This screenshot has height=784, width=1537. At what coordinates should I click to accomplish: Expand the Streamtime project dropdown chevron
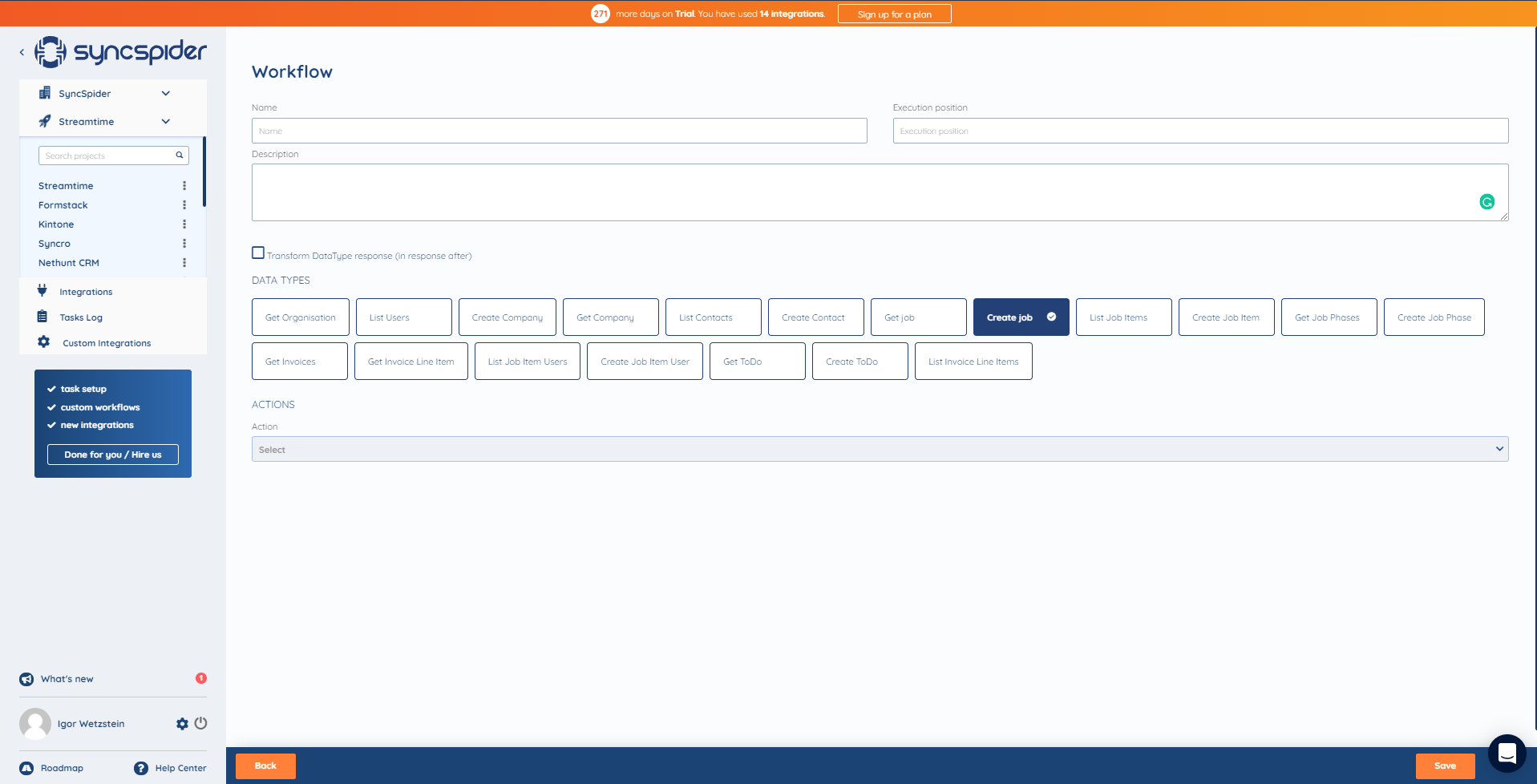click(166, 121)
